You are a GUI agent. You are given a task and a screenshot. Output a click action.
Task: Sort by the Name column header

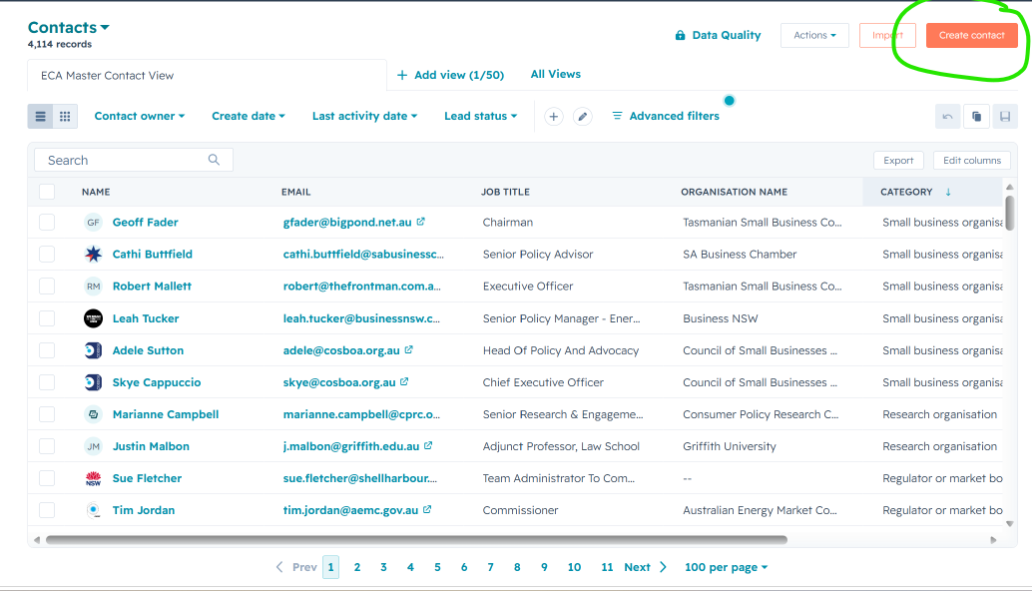[96, 192]
